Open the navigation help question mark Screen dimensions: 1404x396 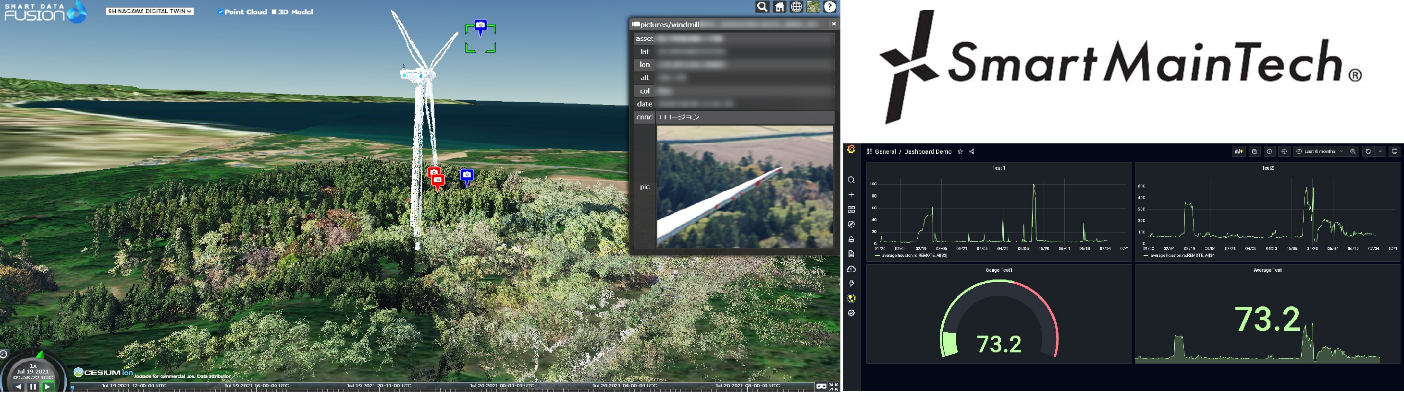[830, 7]
